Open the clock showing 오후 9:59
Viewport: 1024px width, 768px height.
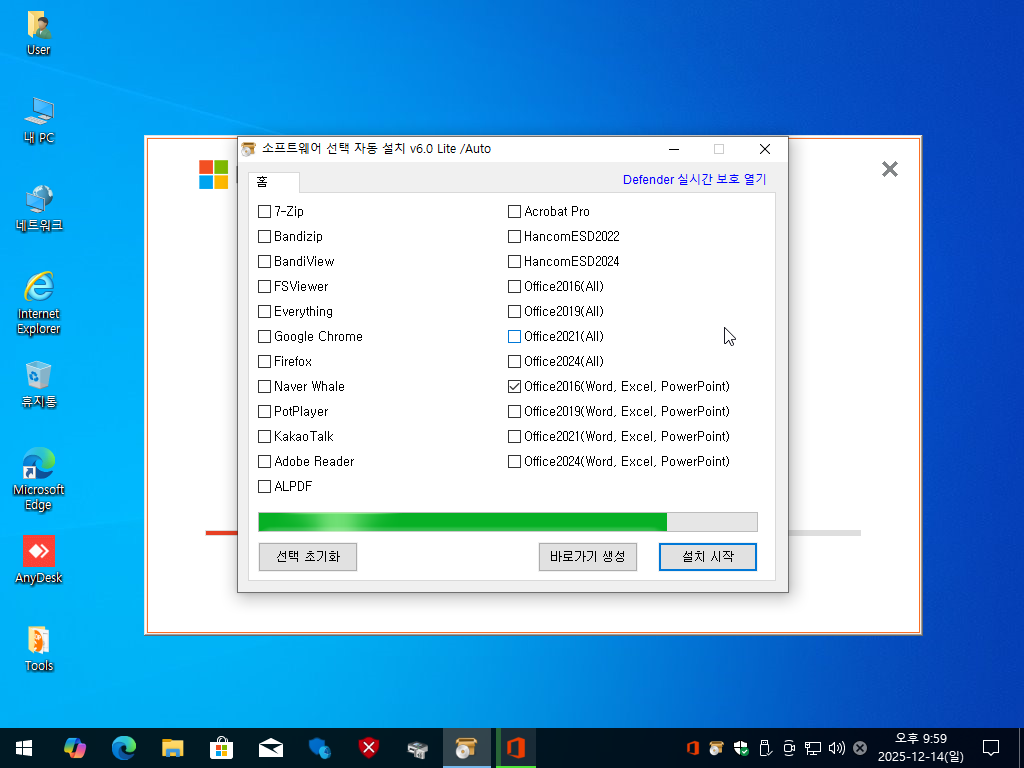coord(920,748)
